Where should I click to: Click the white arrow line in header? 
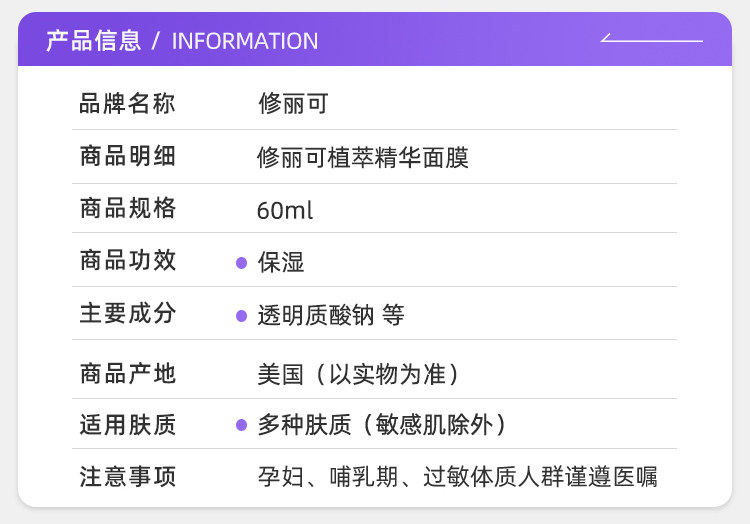(651, 40)
